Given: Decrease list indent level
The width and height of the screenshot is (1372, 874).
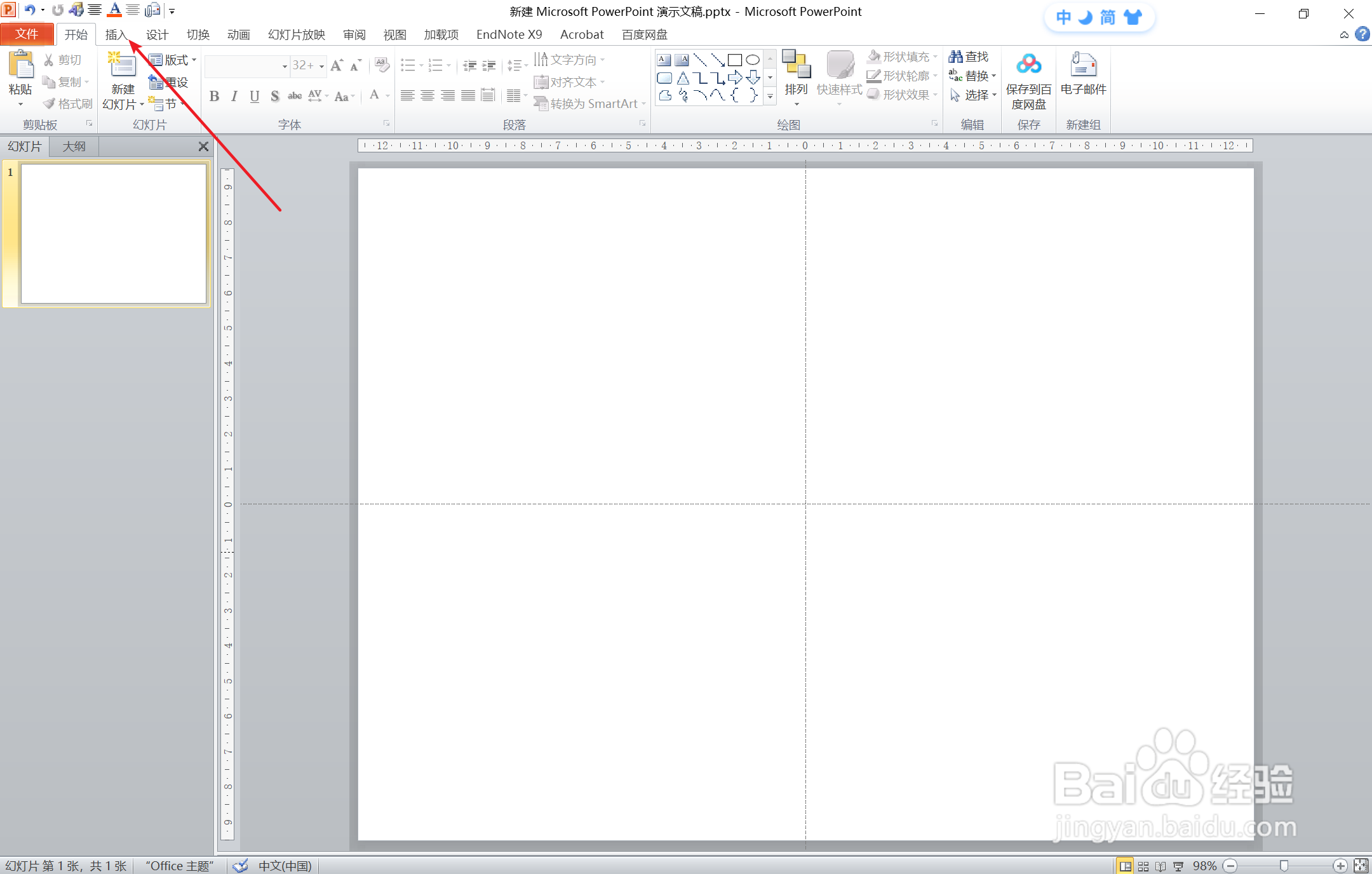Looking at the screenshot, I should [x=470, y=65].
